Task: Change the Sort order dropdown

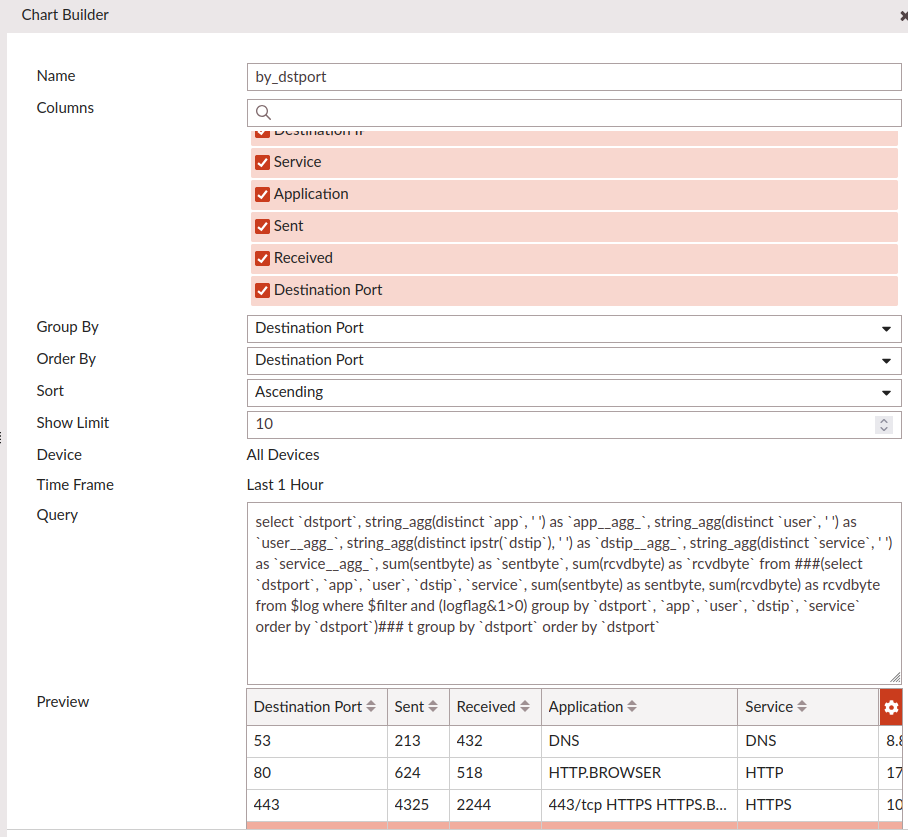Action: click(x=573, y=392)
